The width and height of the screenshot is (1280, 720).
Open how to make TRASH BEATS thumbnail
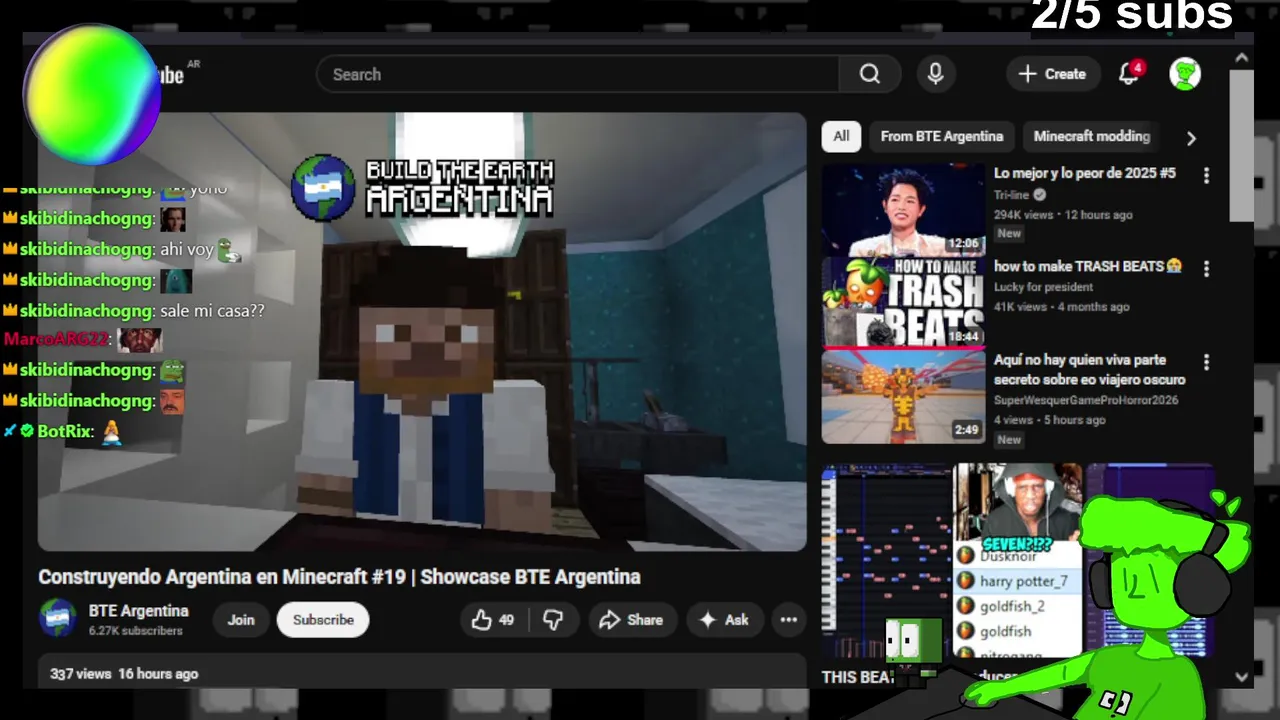[x=903, y=303]
